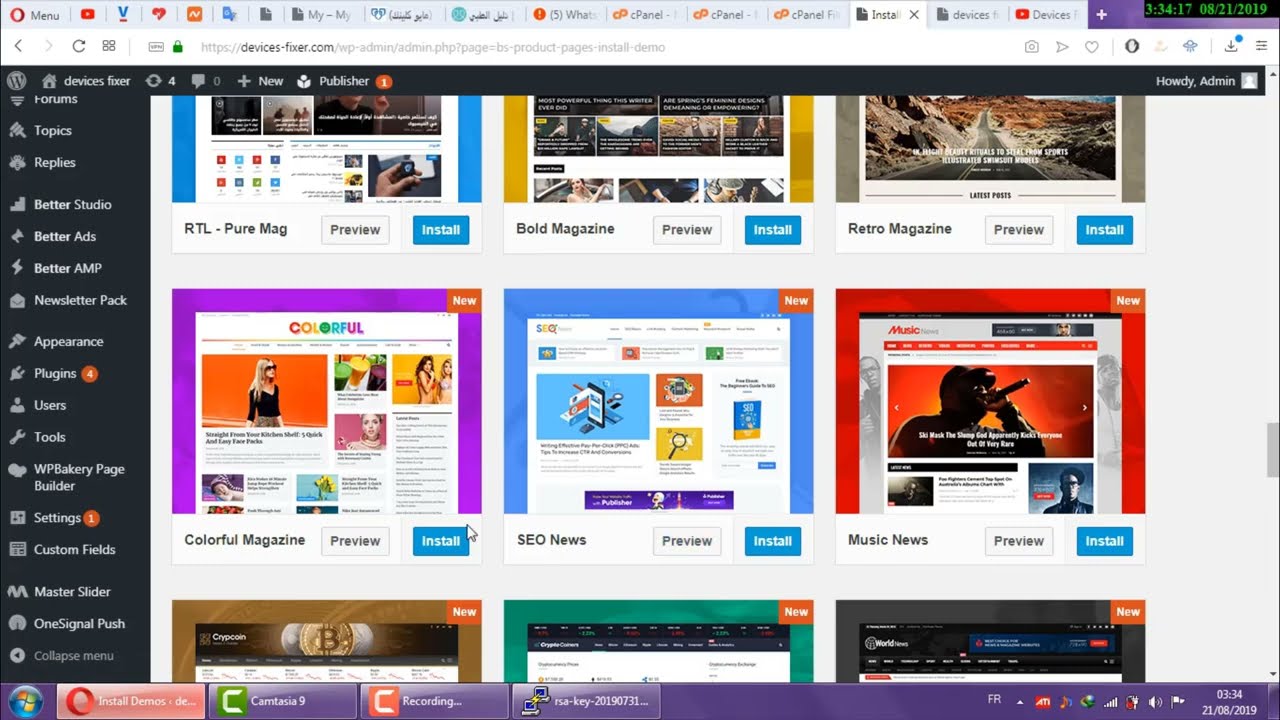Open the comments bubble icon in the admin bar
The height and width of the screenshot is (720, 1280).
[205, 81]
